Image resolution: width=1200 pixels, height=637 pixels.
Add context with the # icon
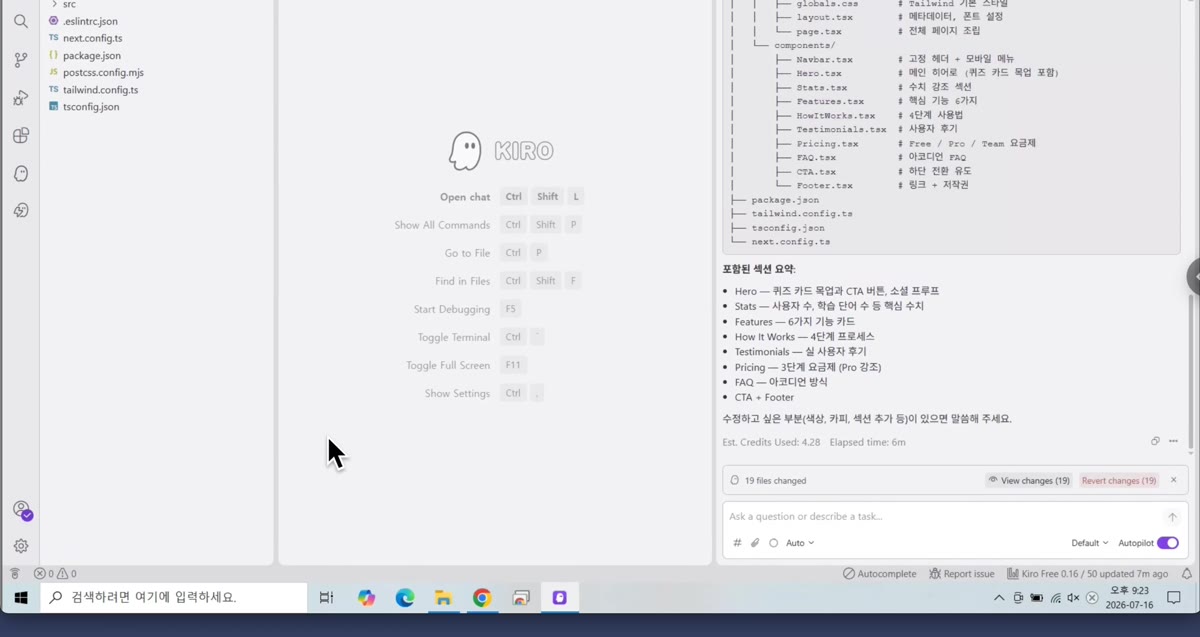point(737,543)
